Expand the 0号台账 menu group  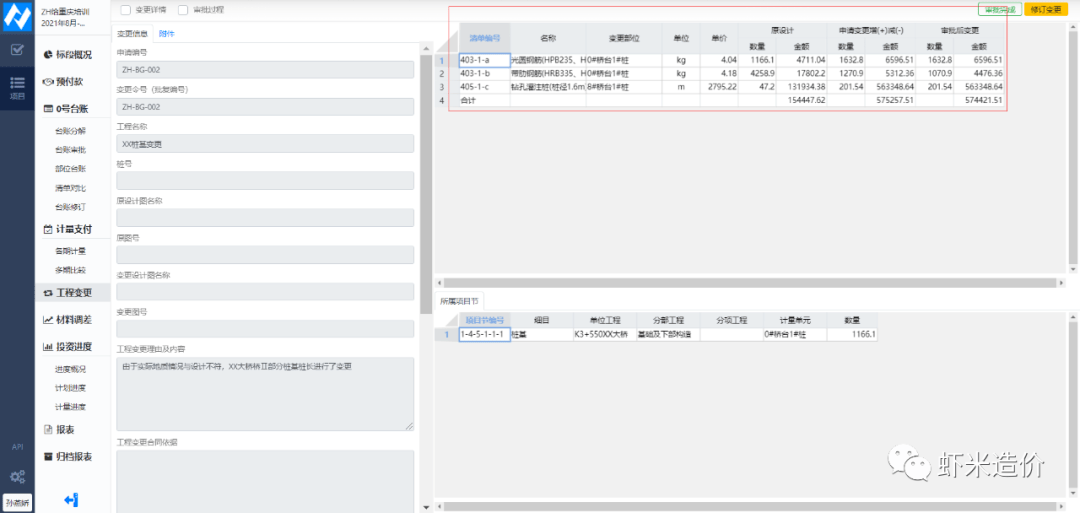pos(68,109)
